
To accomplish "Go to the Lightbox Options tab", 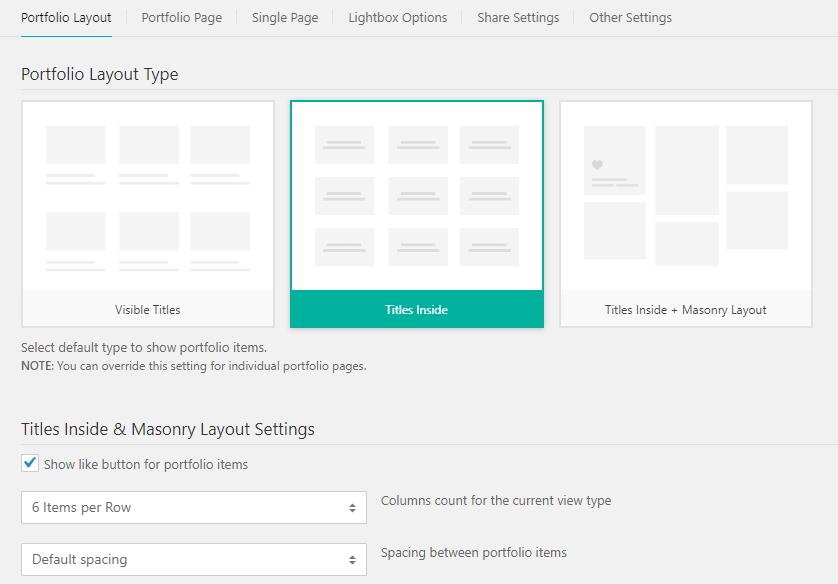I will [397, 18].
